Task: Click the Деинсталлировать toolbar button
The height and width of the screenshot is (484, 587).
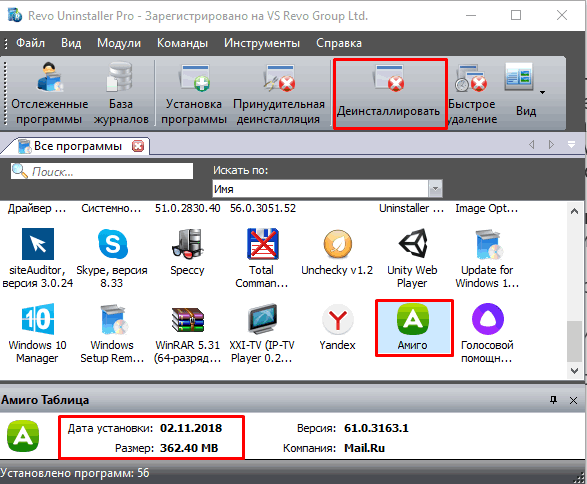Action: [x=390, y=94]
